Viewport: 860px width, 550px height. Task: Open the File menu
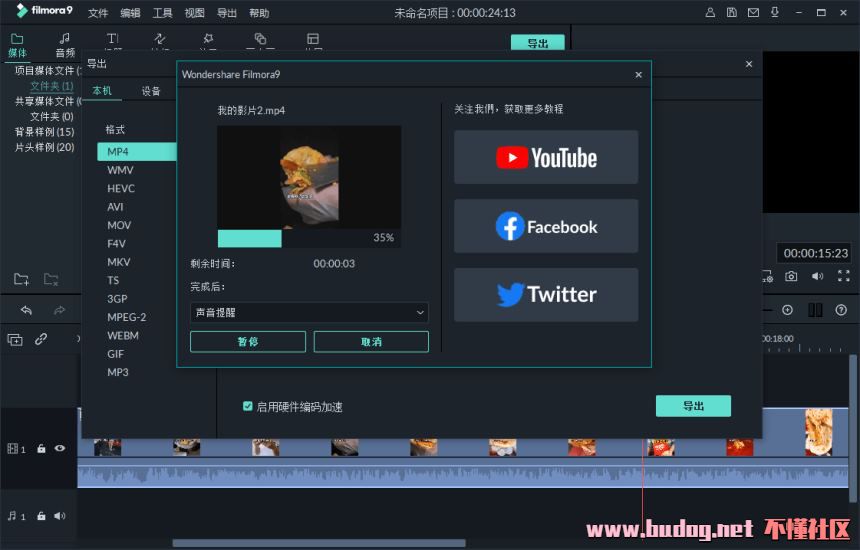(x=98, y=13)
